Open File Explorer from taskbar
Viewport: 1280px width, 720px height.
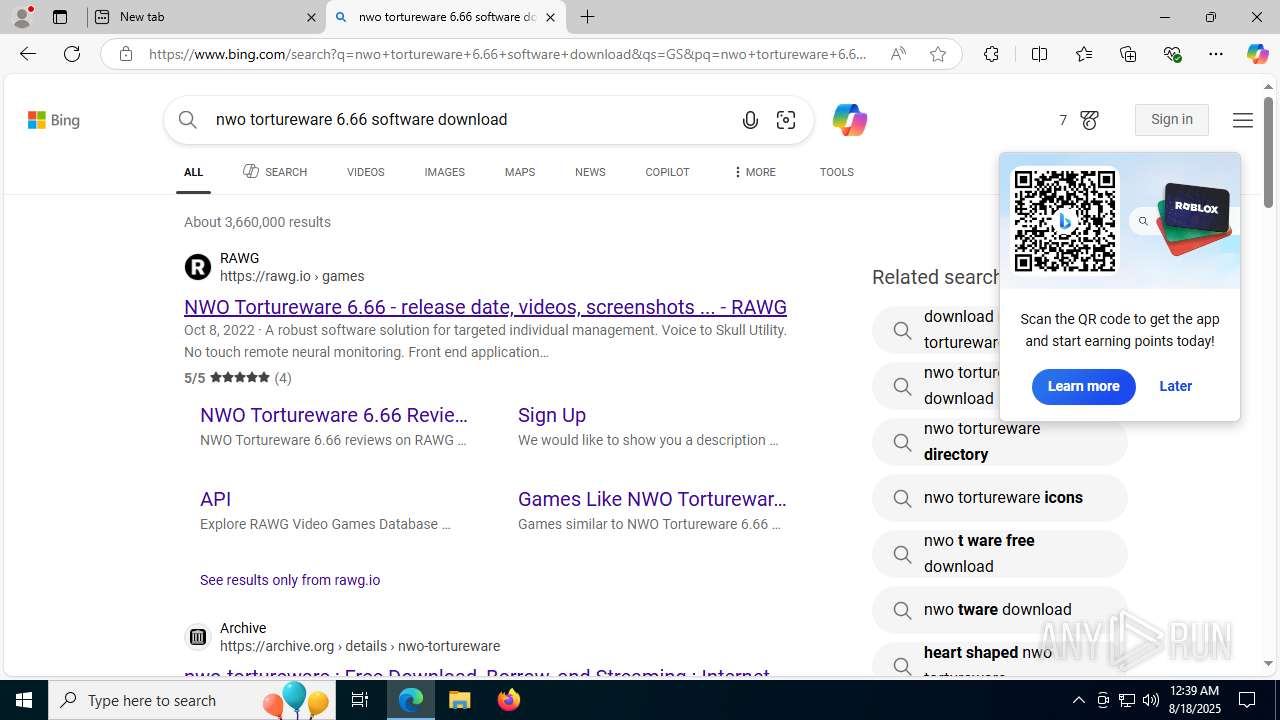click(x=460, y=700)
